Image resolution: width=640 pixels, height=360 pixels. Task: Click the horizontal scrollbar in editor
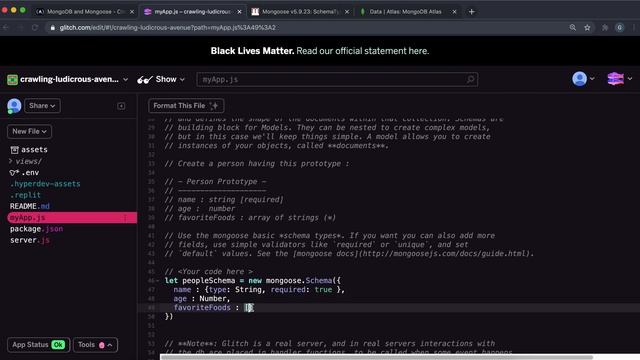pos(377,357)
